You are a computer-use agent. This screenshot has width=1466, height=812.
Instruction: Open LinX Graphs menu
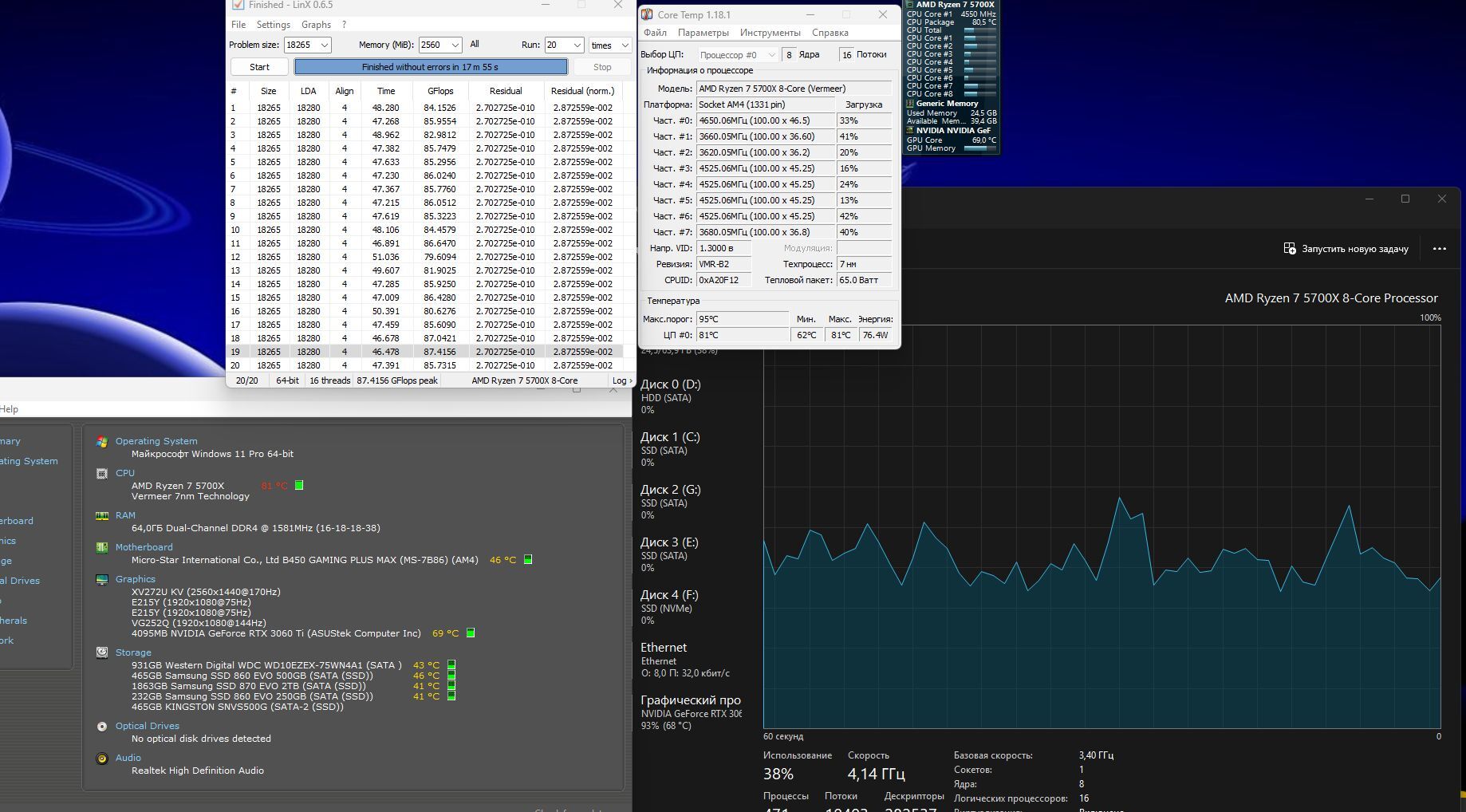(x=316, y=25)
